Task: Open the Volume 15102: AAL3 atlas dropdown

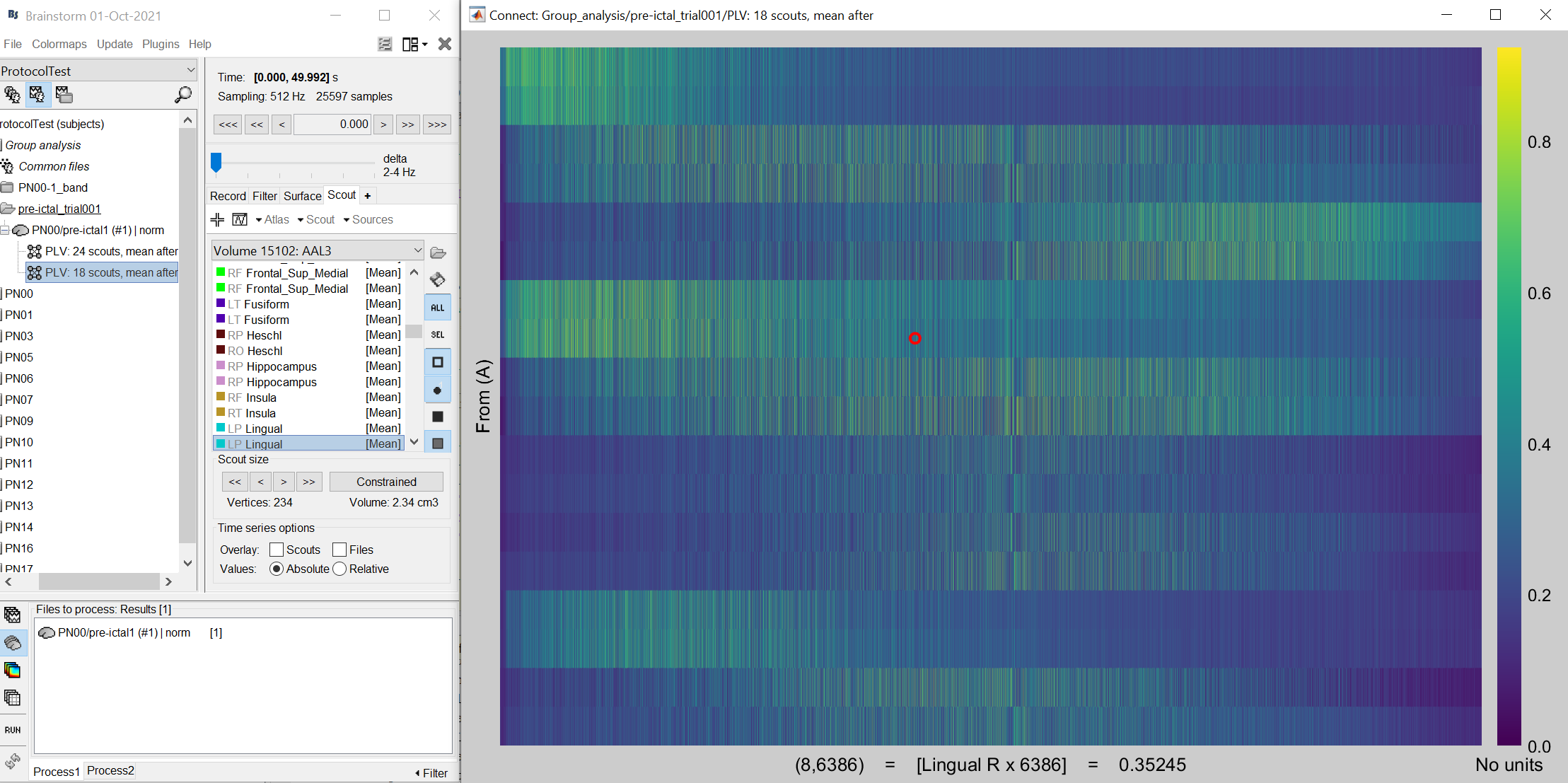Action: pos(317,250)
